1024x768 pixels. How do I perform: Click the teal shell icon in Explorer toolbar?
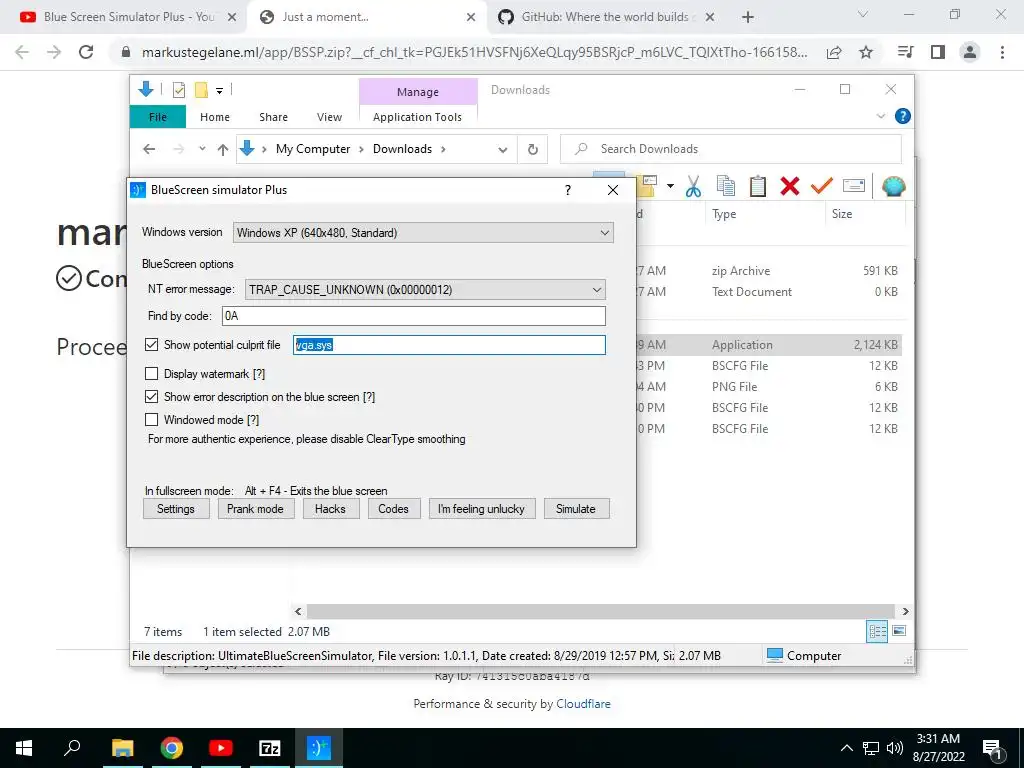tap(893, 187)
